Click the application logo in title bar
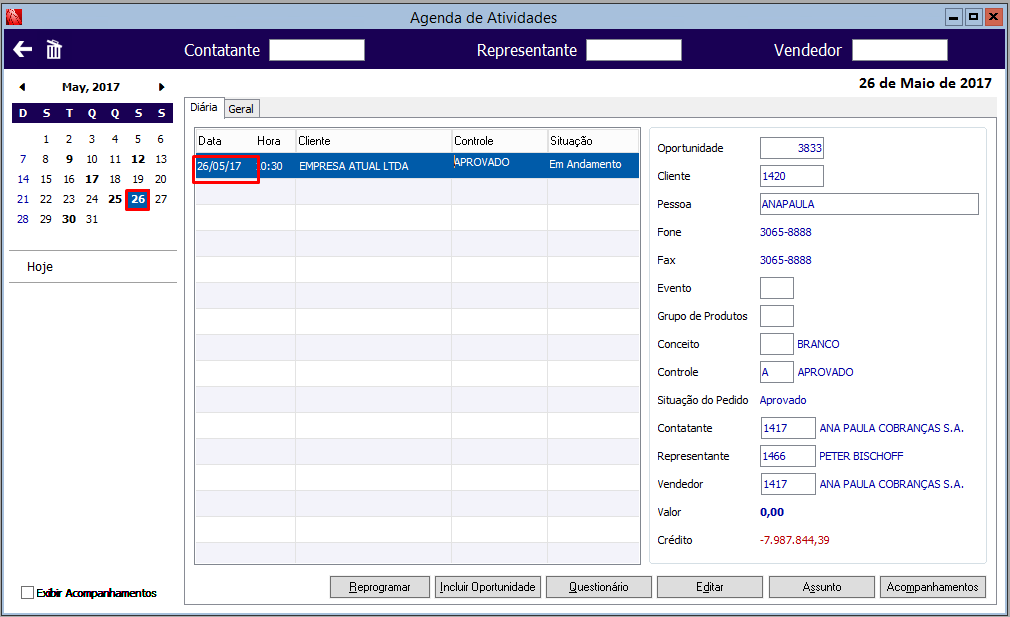The width and height of the screenshot is (1010, 617). 14,17
